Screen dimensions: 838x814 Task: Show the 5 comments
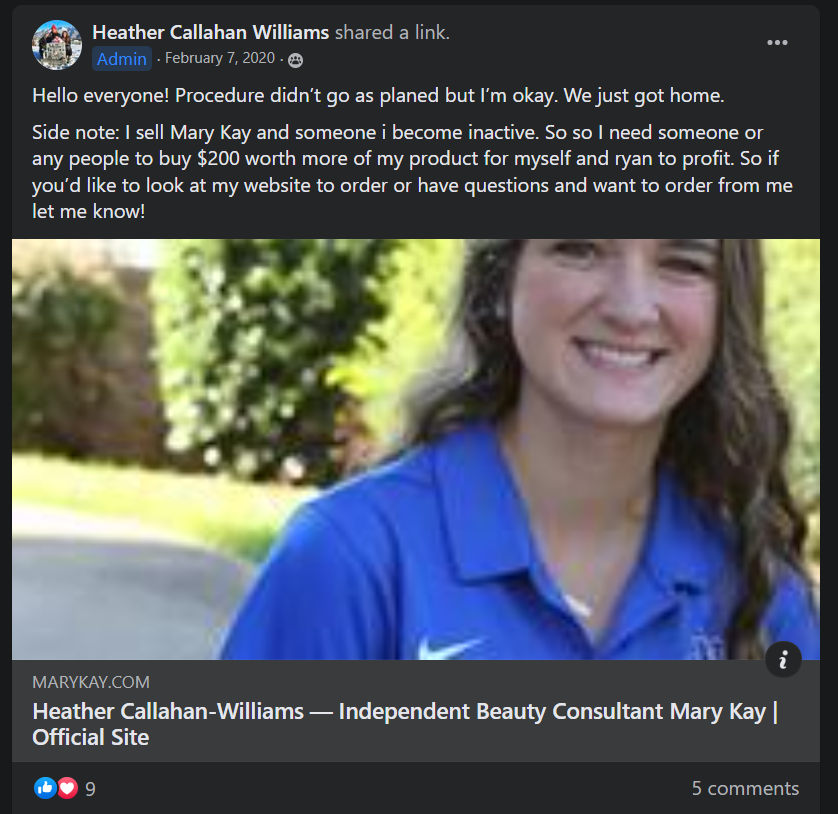coord(745,788)
